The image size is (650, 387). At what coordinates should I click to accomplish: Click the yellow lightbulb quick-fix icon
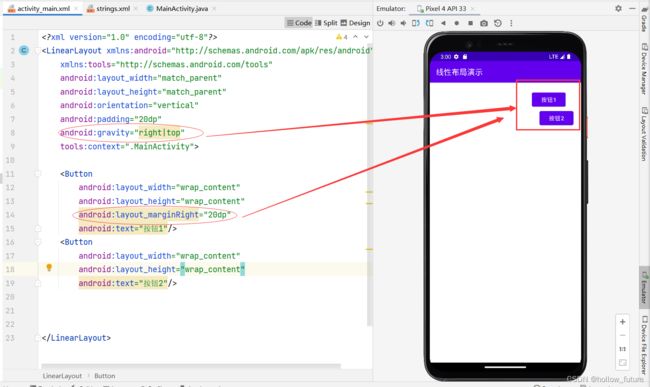[x=49, y=267]
